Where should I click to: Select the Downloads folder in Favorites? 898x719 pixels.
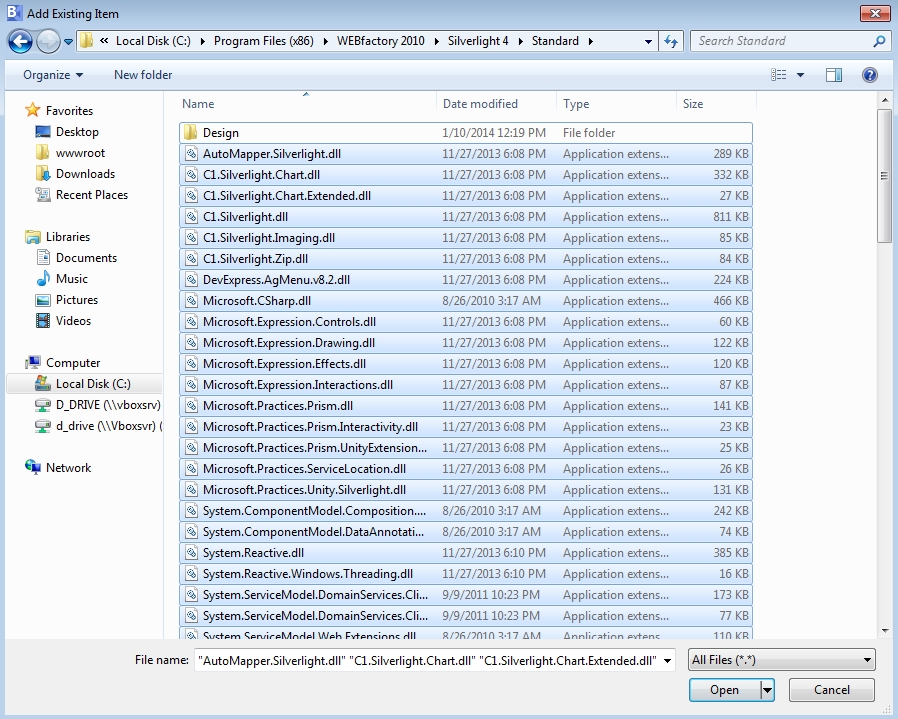(85, 174)
